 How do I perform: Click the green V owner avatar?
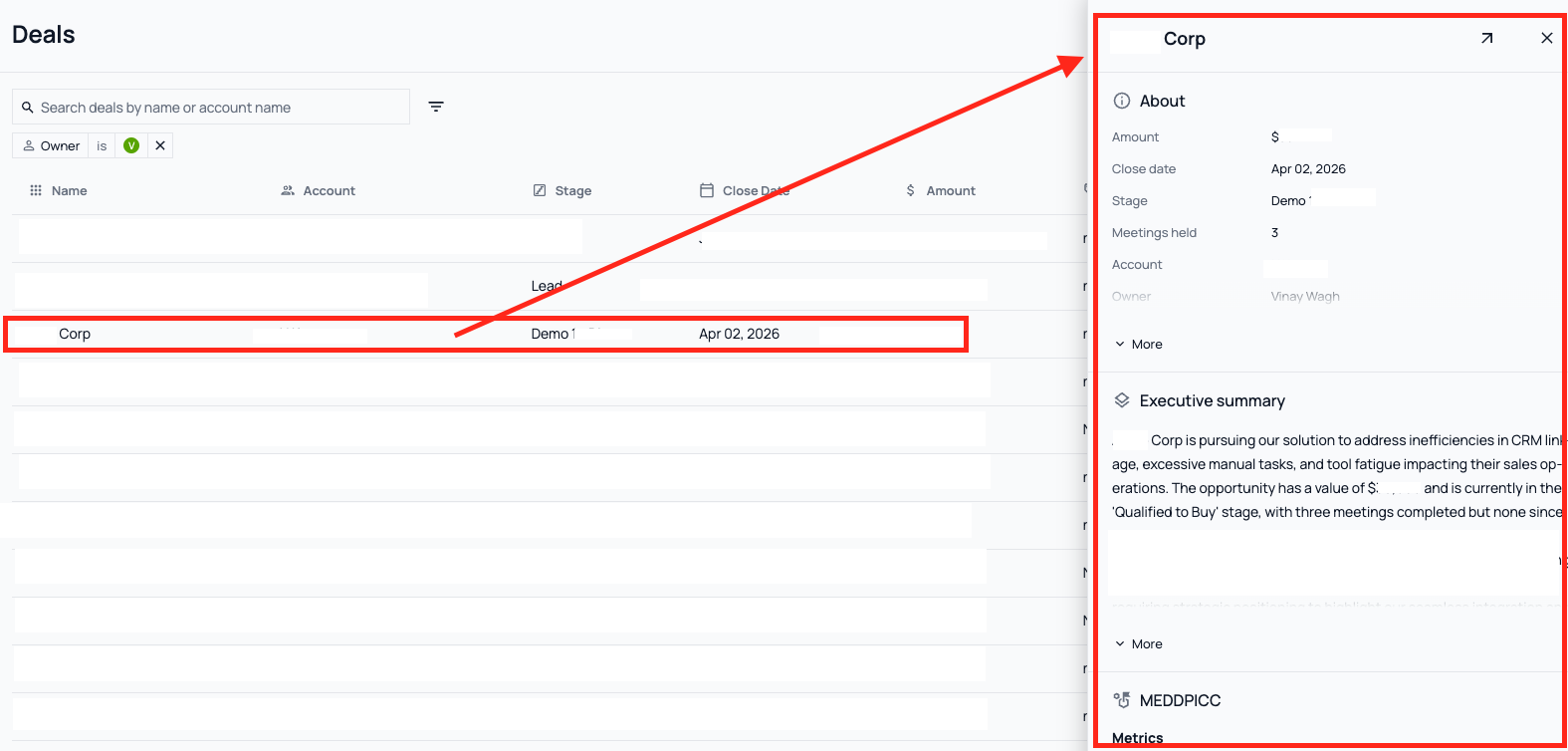[131, 145]
